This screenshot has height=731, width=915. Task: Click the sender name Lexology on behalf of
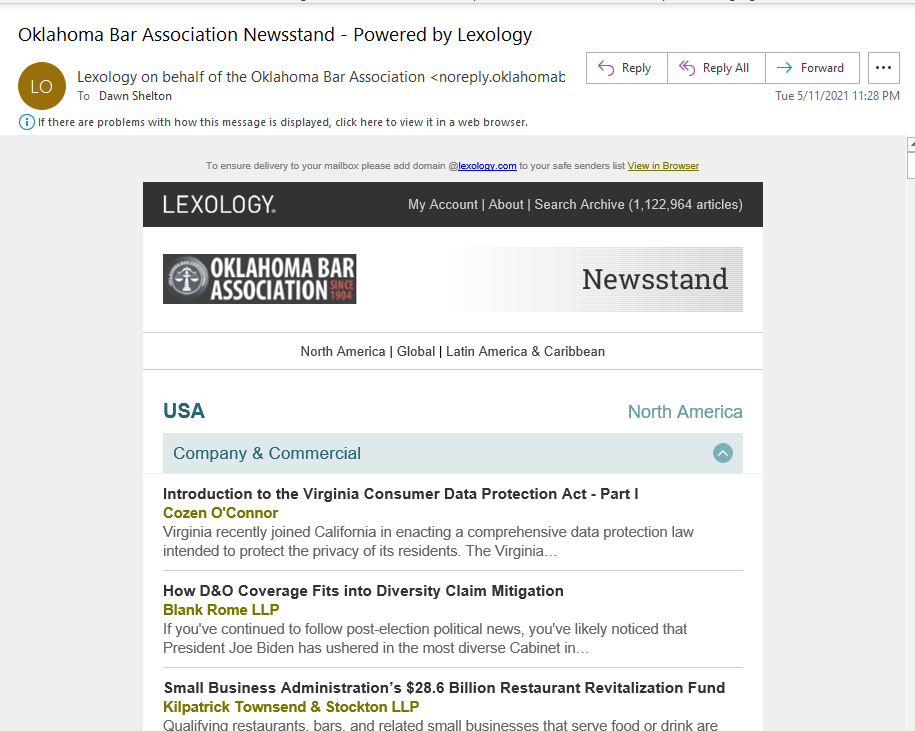pyautogui.click(x=321, y=77)
